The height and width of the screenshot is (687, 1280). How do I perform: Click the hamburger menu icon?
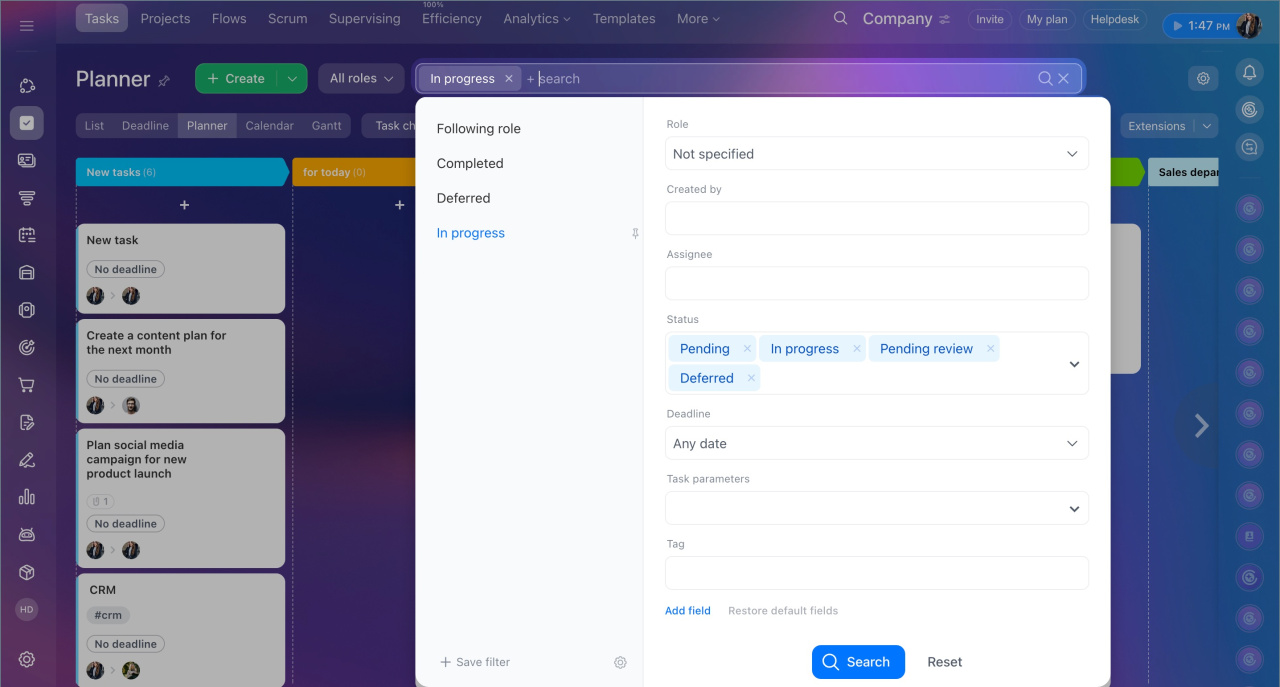[27, 25]
